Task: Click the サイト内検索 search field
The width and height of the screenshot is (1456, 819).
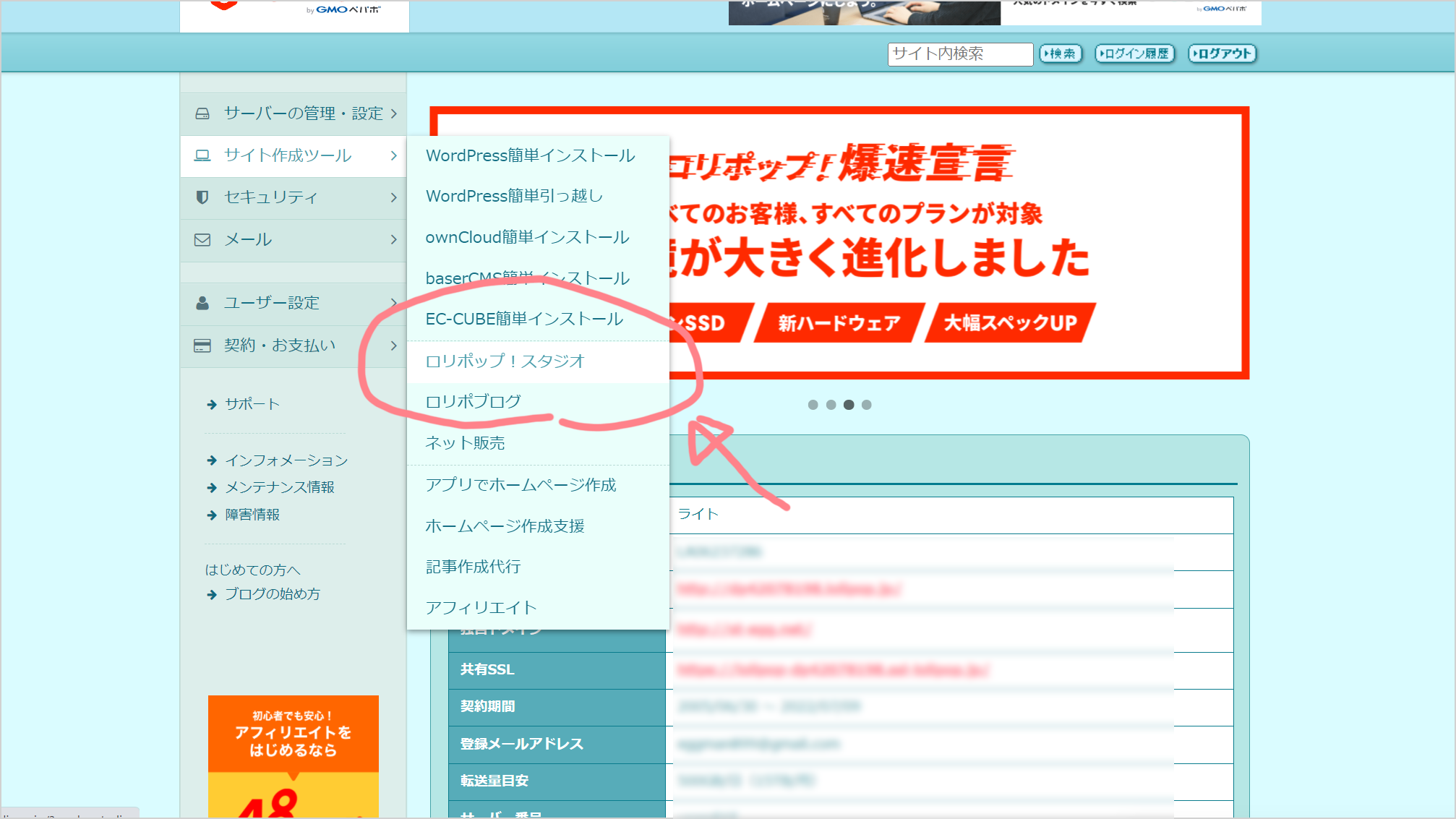Action: (959, 53)
